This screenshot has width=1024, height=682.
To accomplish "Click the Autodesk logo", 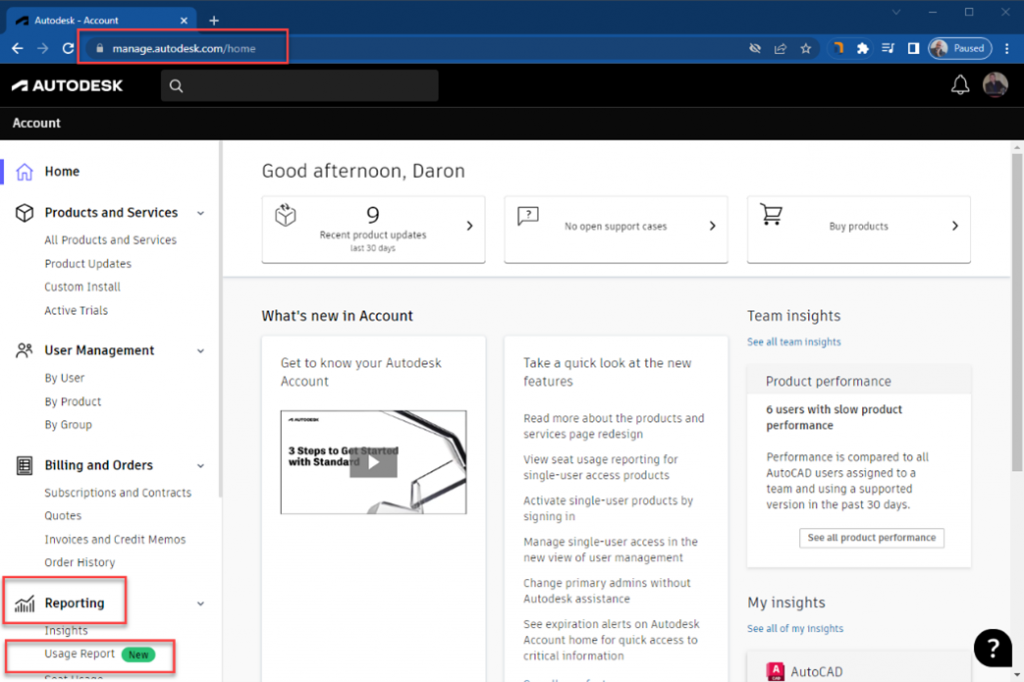I will (67, 86).
